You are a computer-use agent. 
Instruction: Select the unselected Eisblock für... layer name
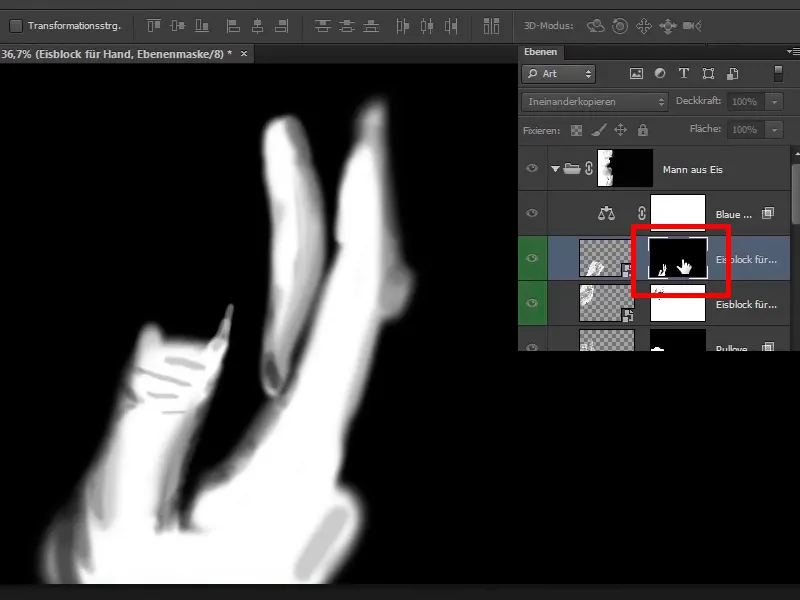[x=746, y=305]
